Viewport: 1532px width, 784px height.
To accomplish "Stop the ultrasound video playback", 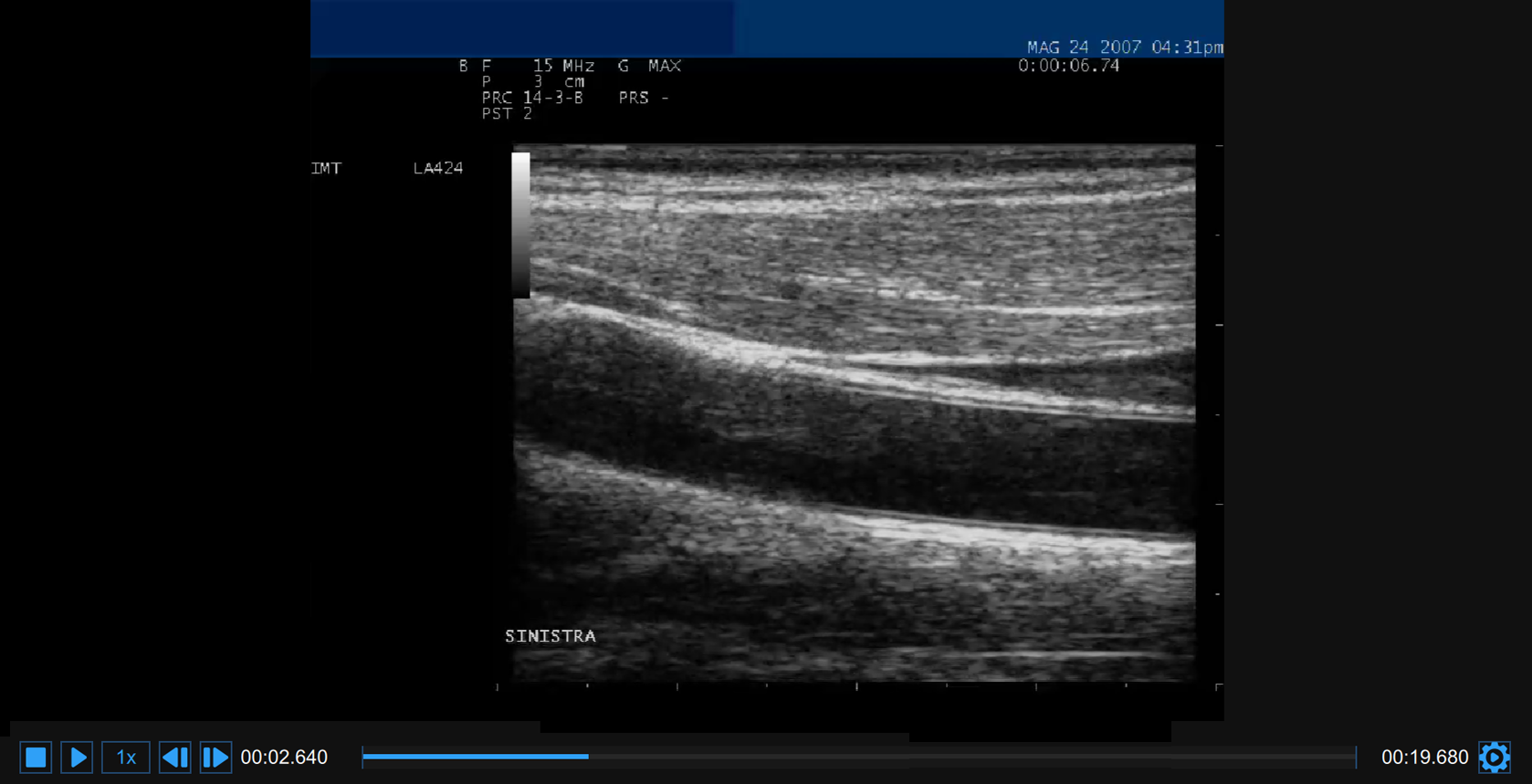I will (x=36, y=757).
